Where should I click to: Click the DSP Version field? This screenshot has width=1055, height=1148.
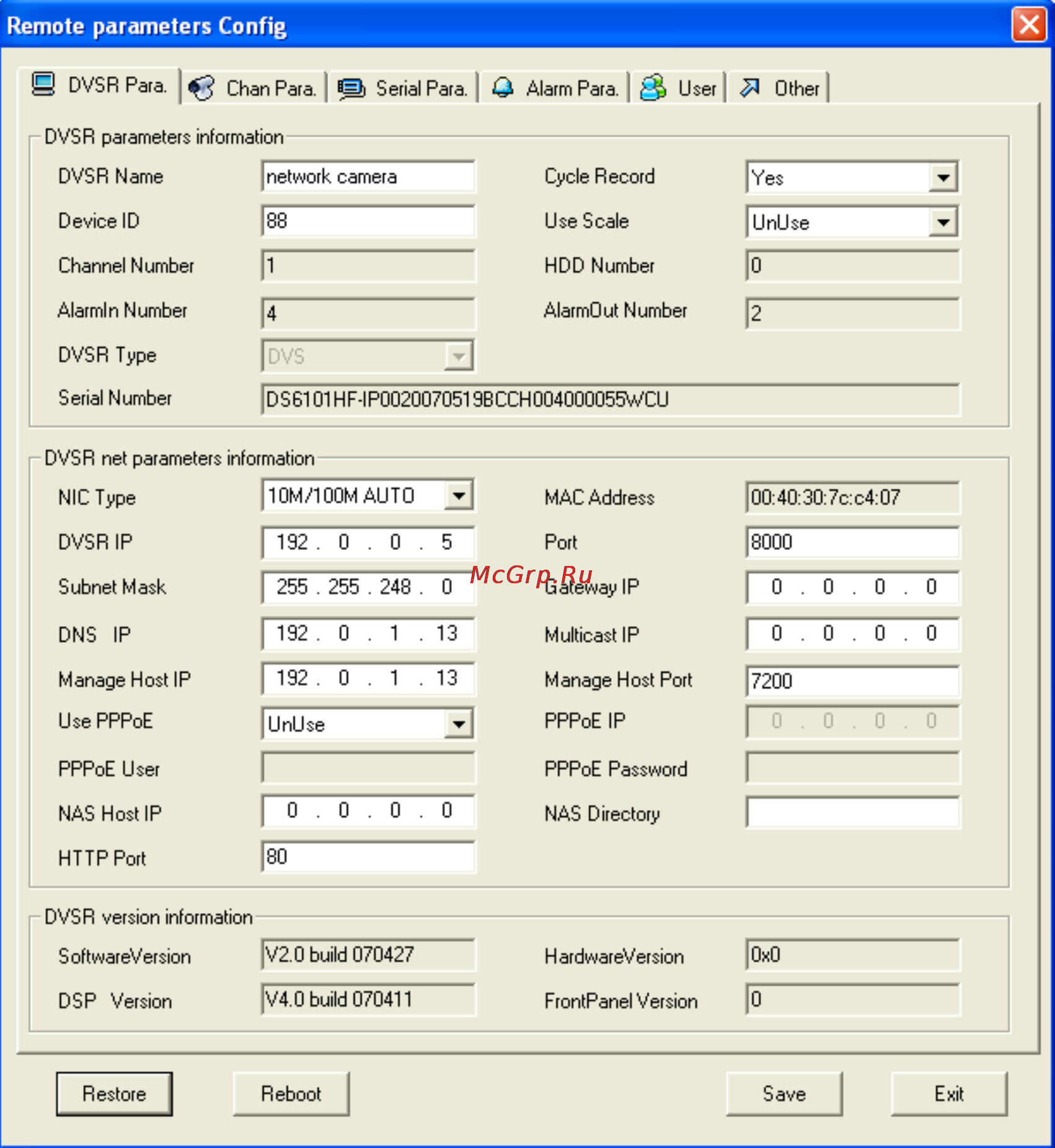click(x=368, y=999)
